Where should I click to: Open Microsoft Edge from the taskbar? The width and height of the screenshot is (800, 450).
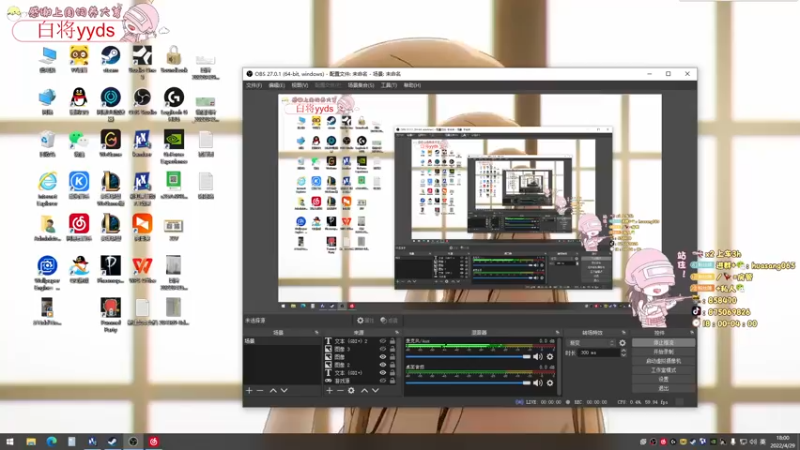click(x=52, y=441)
